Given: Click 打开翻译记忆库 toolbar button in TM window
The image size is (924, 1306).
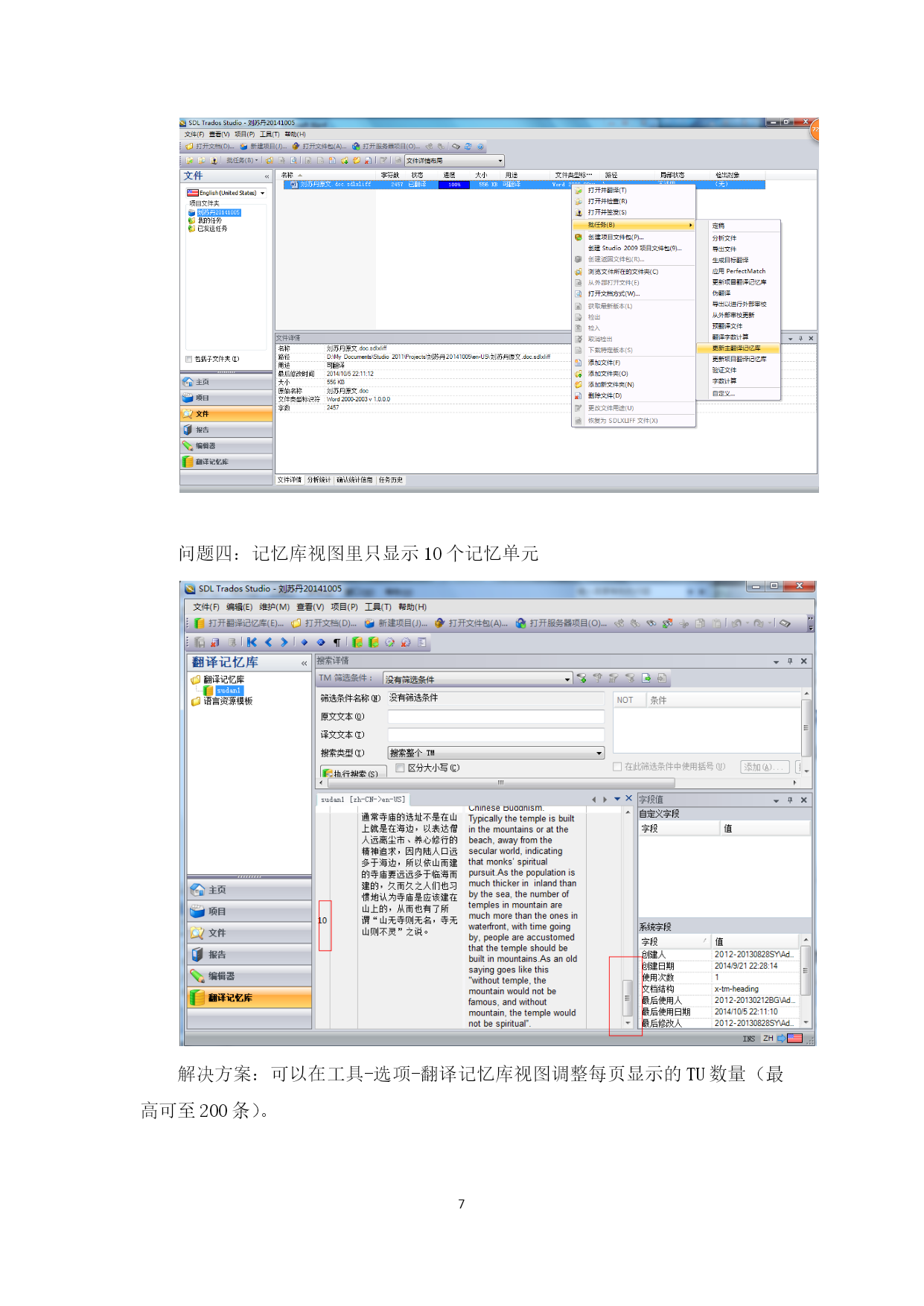Looking at the screenshot, I should 239,623.
